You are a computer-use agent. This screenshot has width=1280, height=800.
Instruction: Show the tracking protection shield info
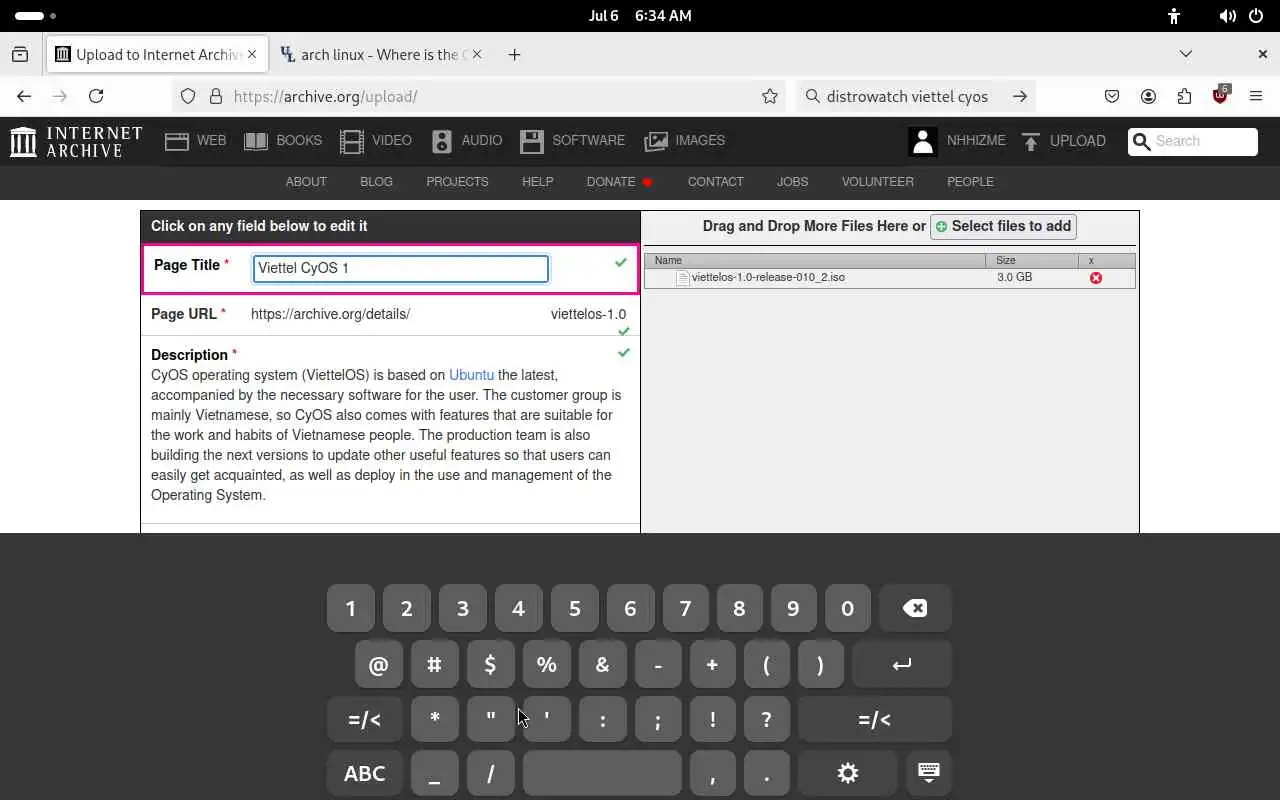pyautogui.click(x=188, y=96)
